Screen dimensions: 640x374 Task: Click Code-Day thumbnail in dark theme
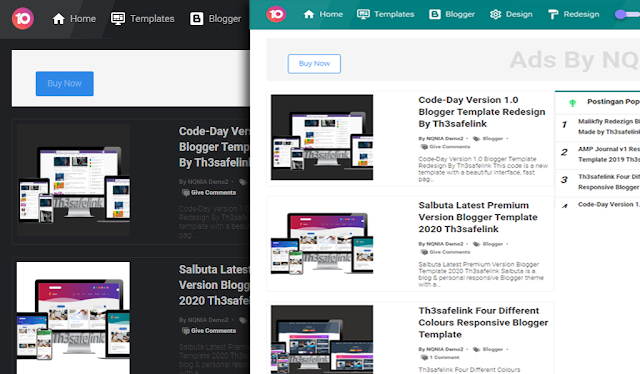click(x=73, y=180)
